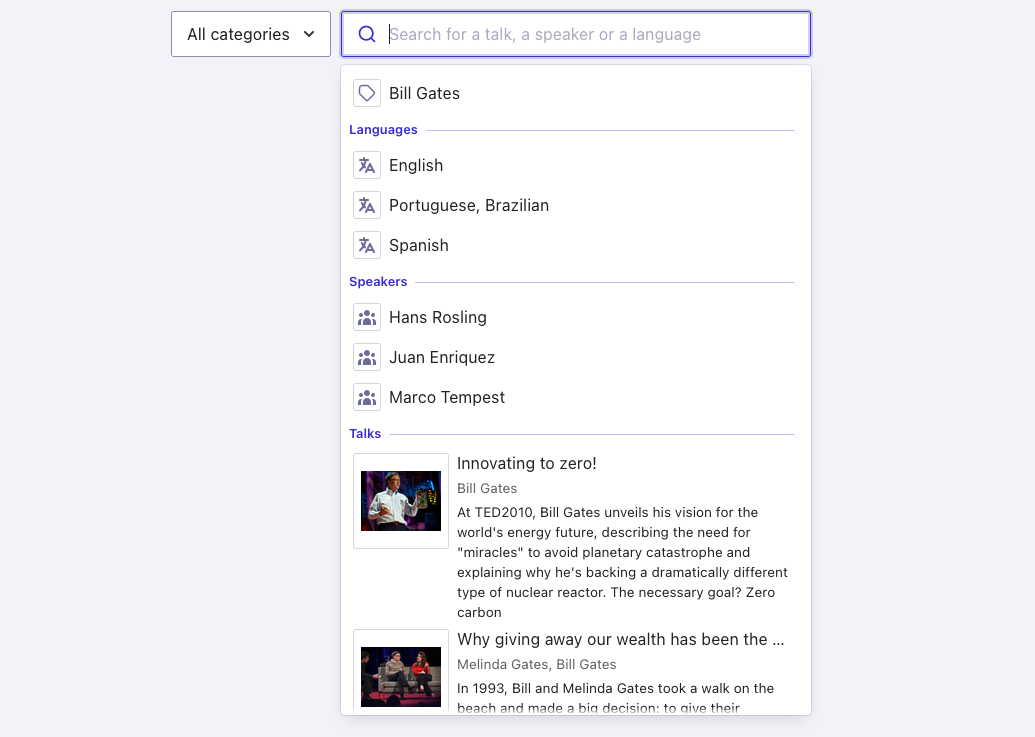The image size is (1035, 737).
Task: Select speaker Hans Rosling
Action: pos(576,317)
